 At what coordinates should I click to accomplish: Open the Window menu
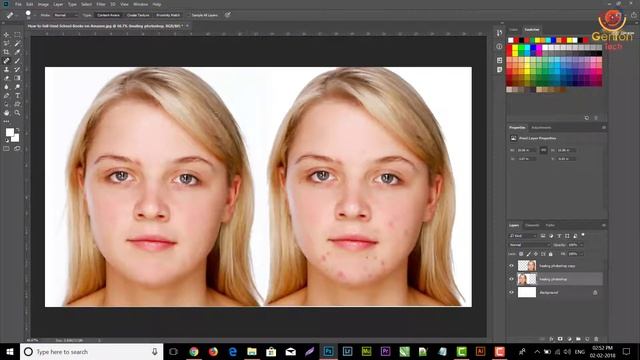141,4
